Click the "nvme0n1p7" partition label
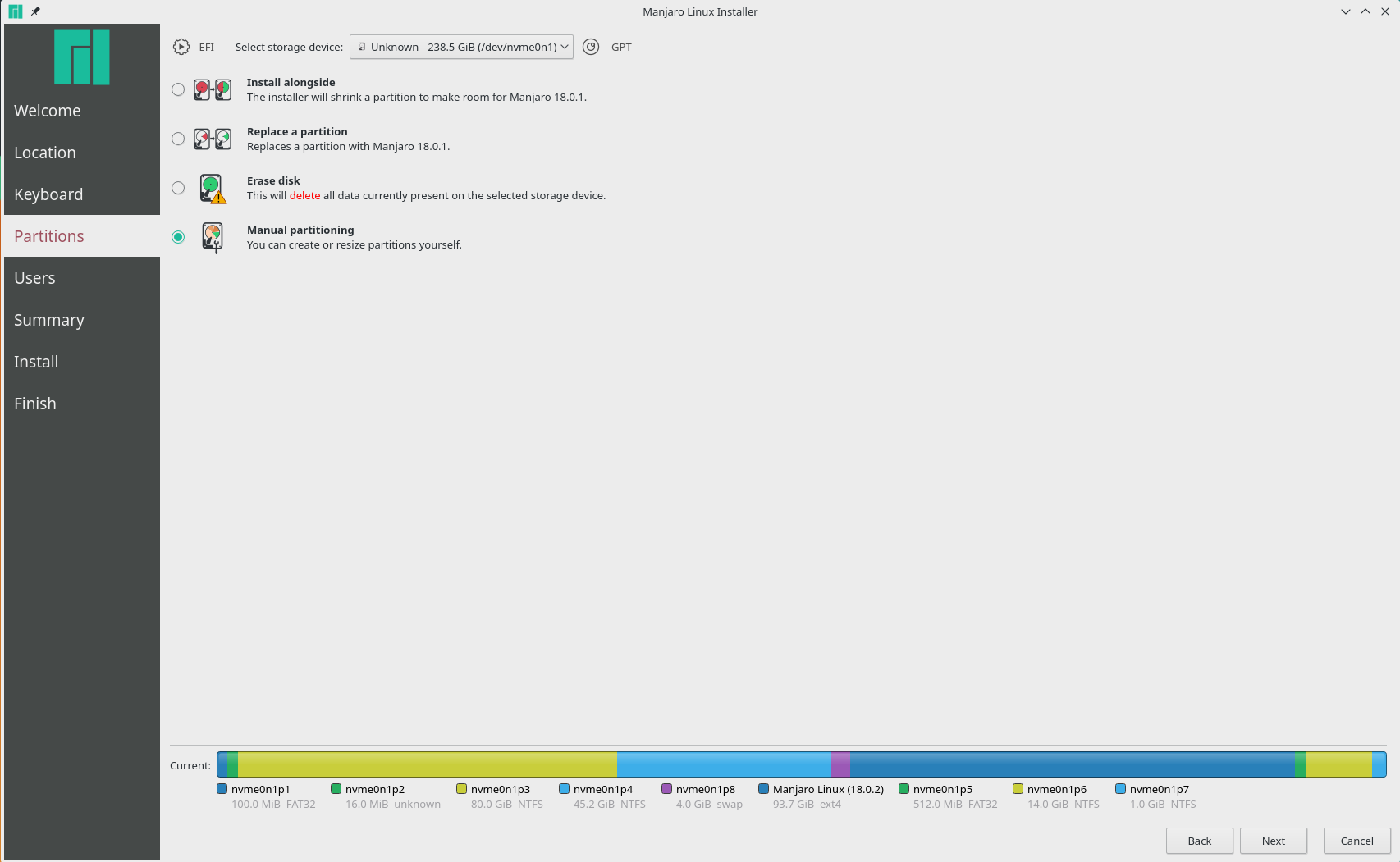This screenshot has height=862, width=1400. (x=1160, y=789)
